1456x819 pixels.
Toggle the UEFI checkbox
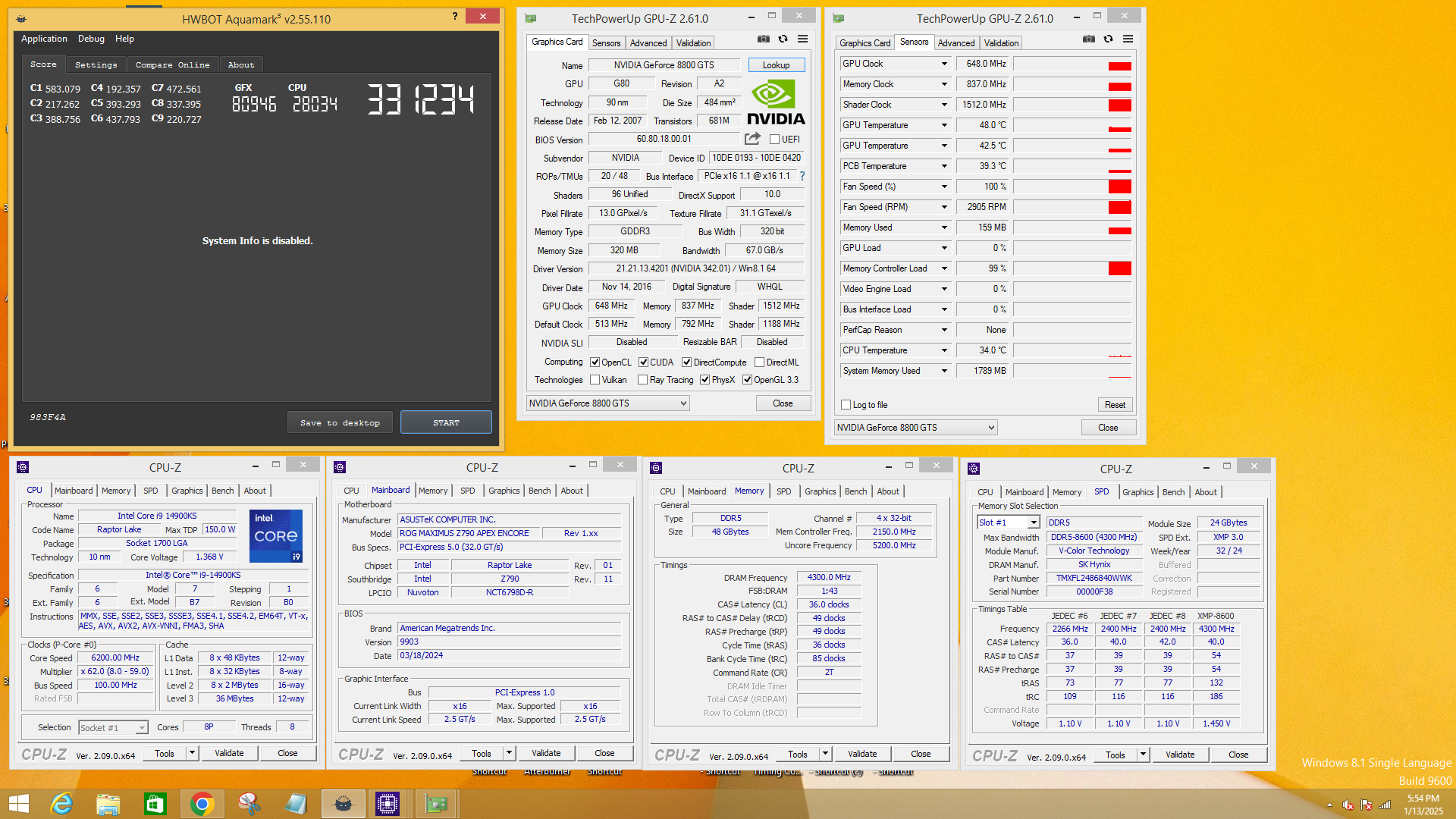click(x=774, y=140)
